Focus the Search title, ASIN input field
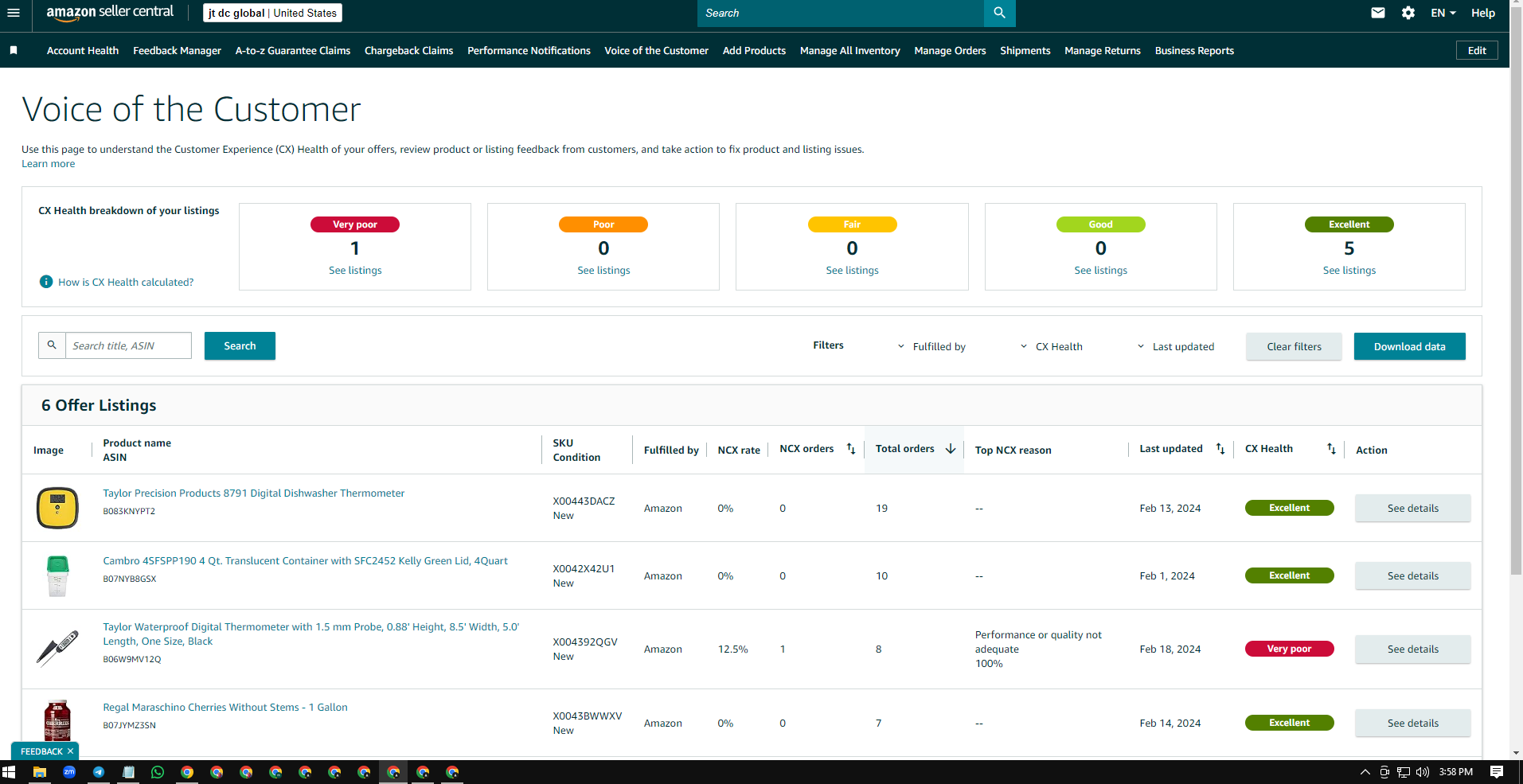 (x=128, y=345)
